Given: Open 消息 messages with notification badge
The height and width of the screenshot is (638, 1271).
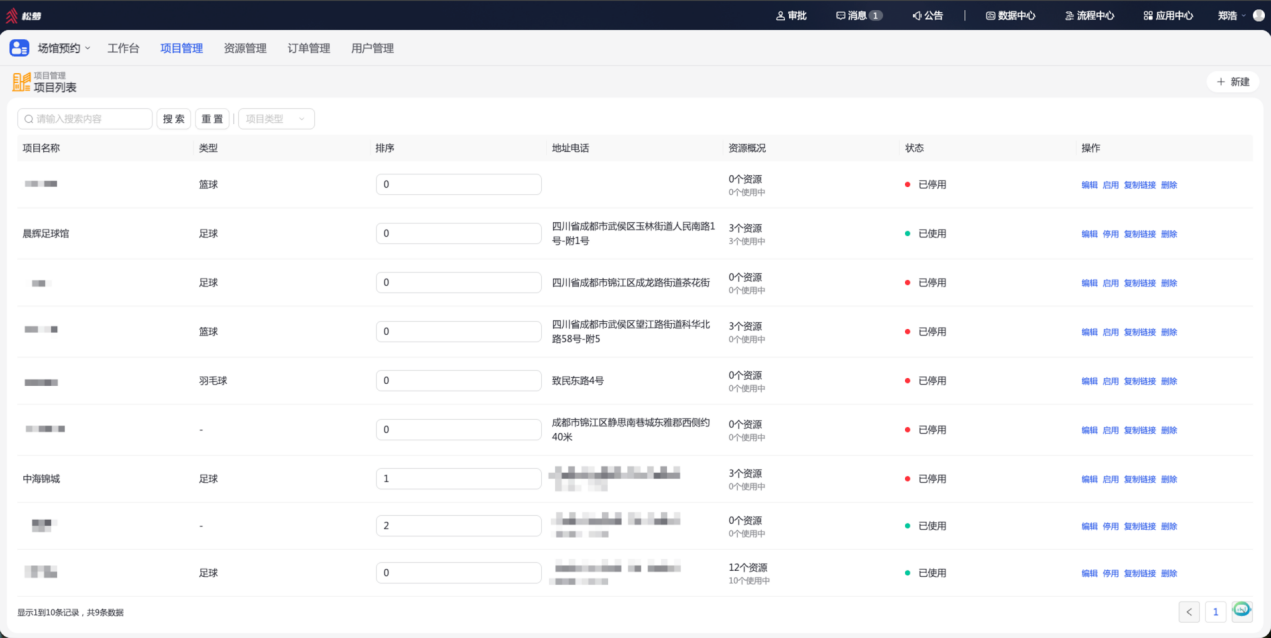Looking at the screenshot, I should [x=859, y=15].
